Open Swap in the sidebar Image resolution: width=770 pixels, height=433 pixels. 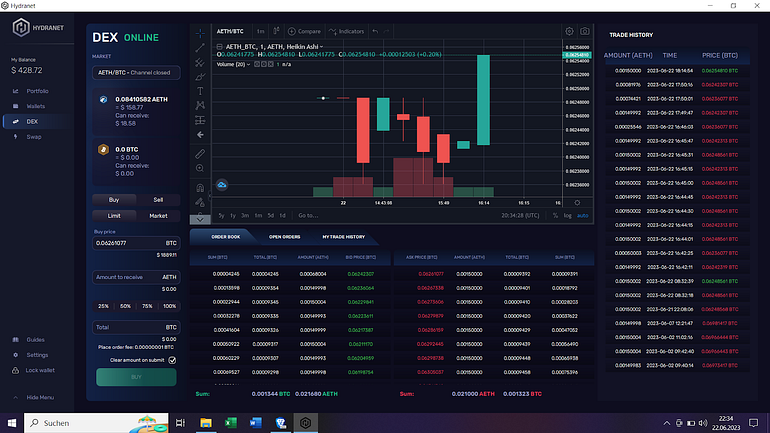[33, 137]
